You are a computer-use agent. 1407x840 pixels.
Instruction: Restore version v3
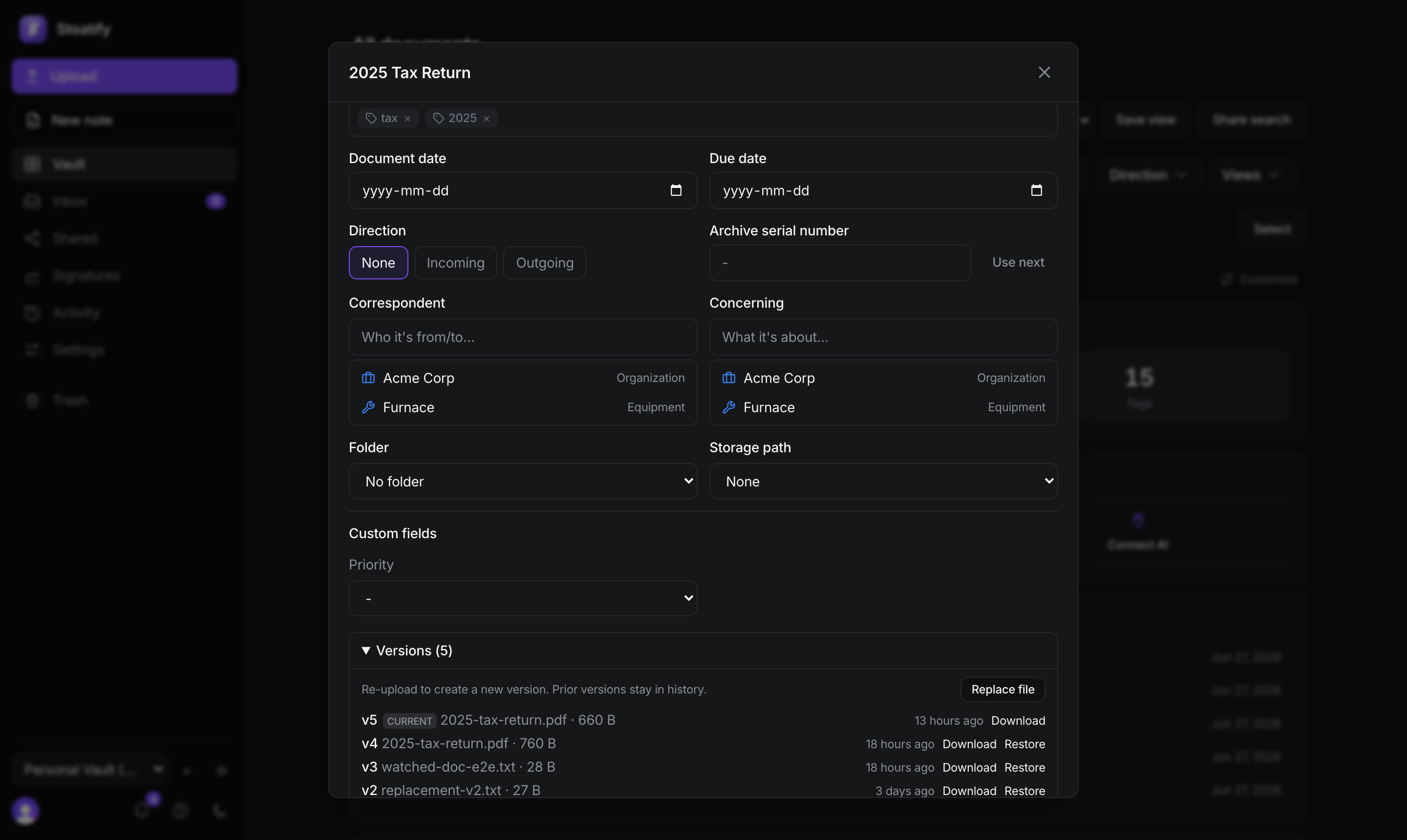1024,768
